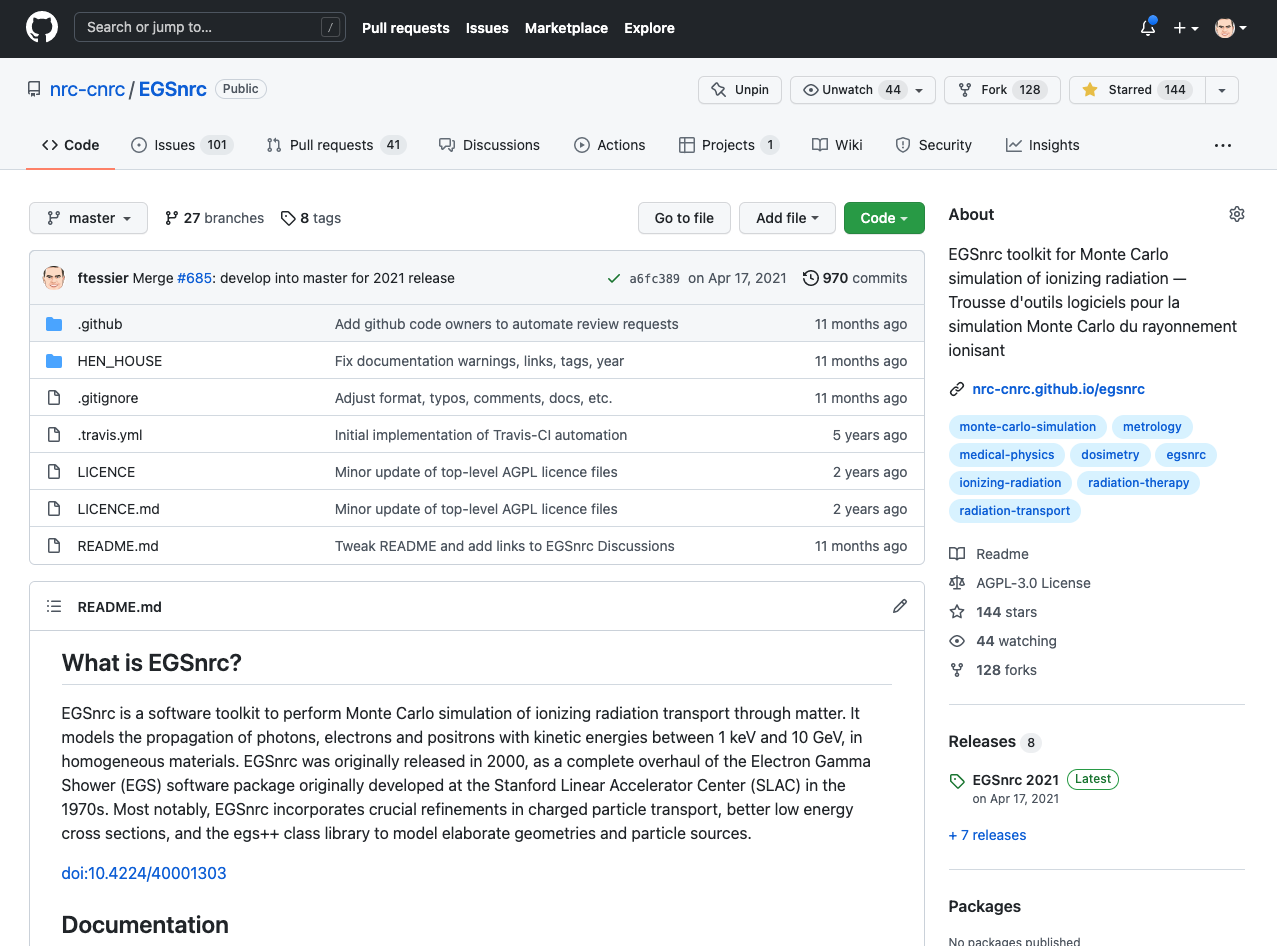Open the AGPL-3.0 License link
The image size is (1277, 946).
tap(1021, 583)
